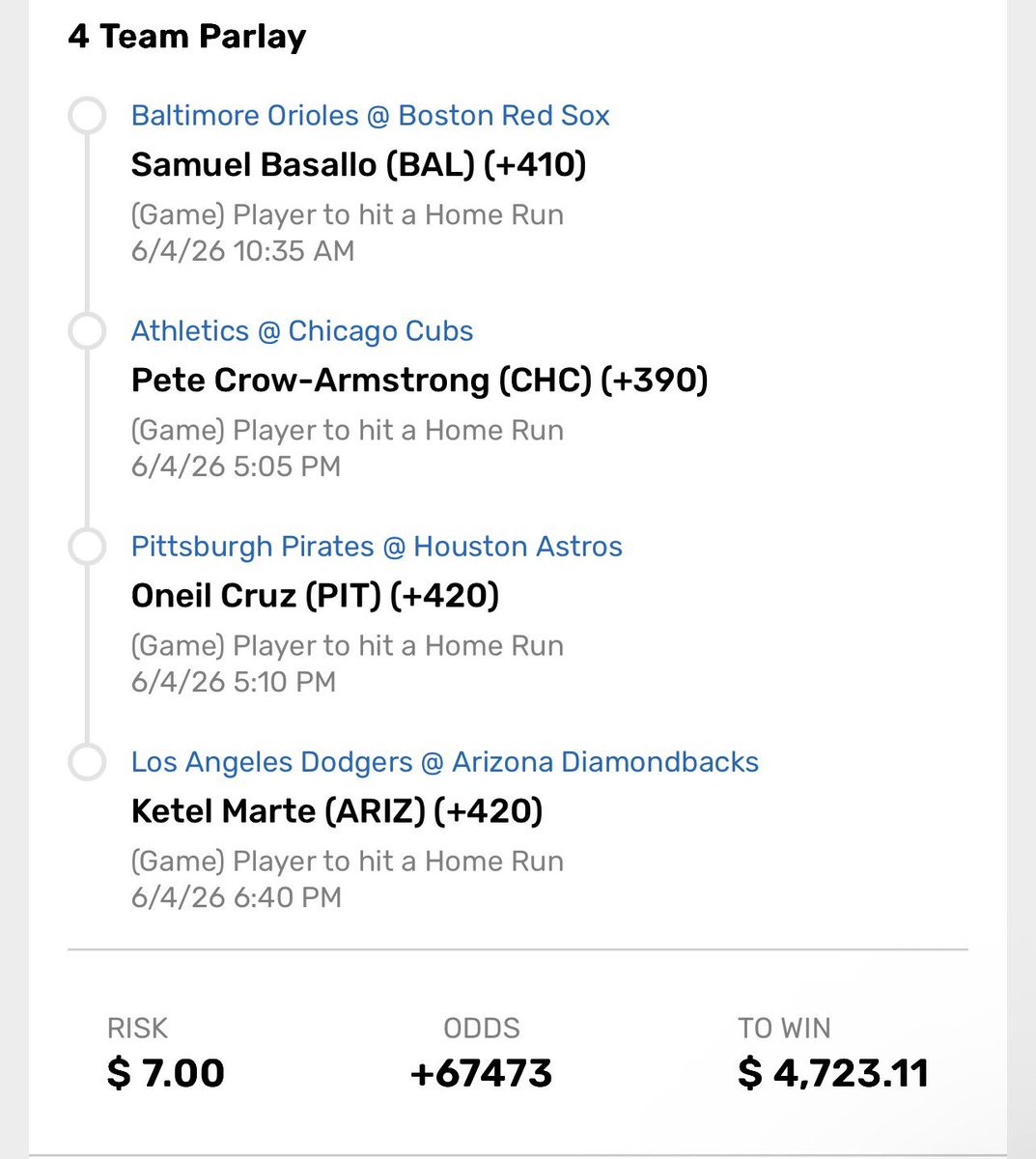The width and height of the screenshot is (1036, 1159).
Task: Open Los Angeles Dodgers @ Arizona Diamondbacks link
Action: [445, 762]
